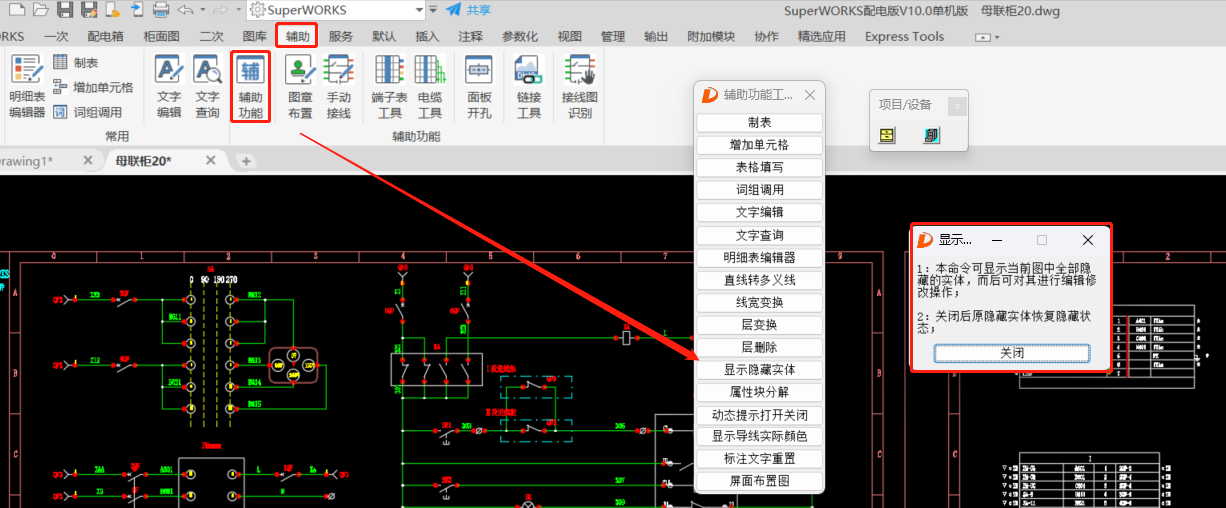The height and width of the screenshot is (508, 1226).
Task: Open the 参数化 ribbon tab
Action: [x=520, y=36]
